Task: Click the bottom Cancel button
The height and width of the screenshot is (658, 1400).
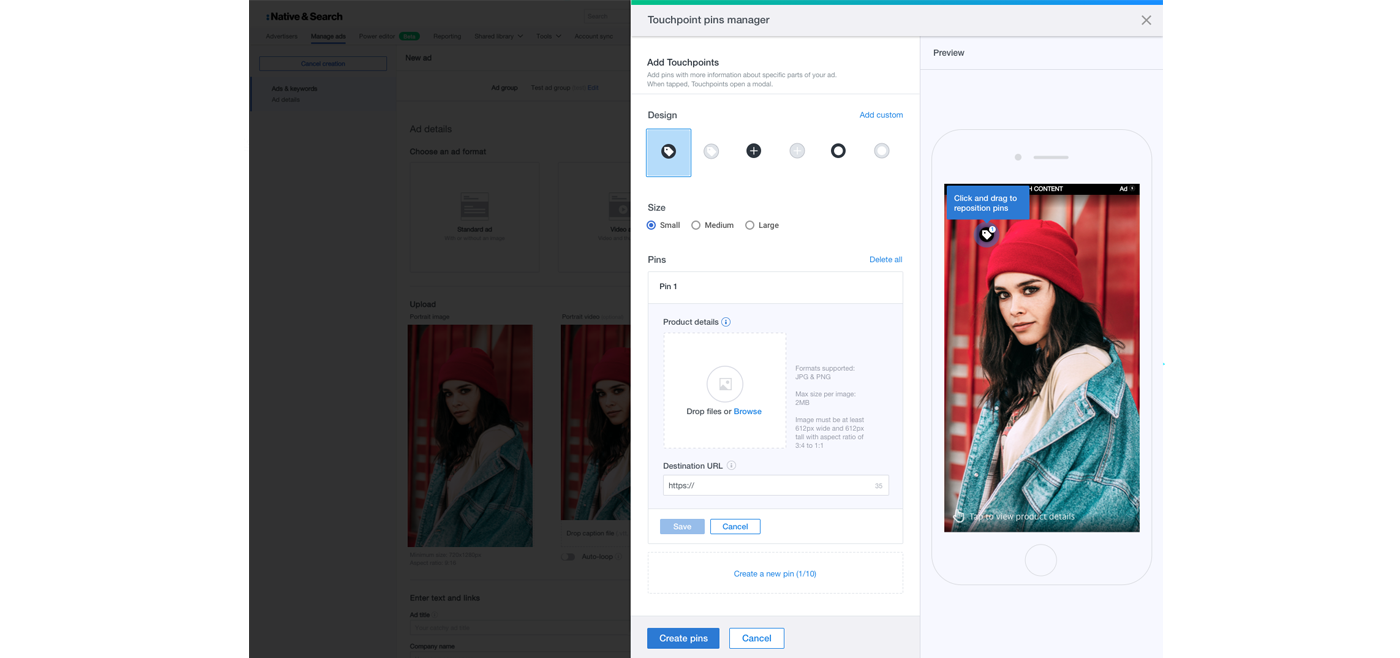Action: click(756, 638)
